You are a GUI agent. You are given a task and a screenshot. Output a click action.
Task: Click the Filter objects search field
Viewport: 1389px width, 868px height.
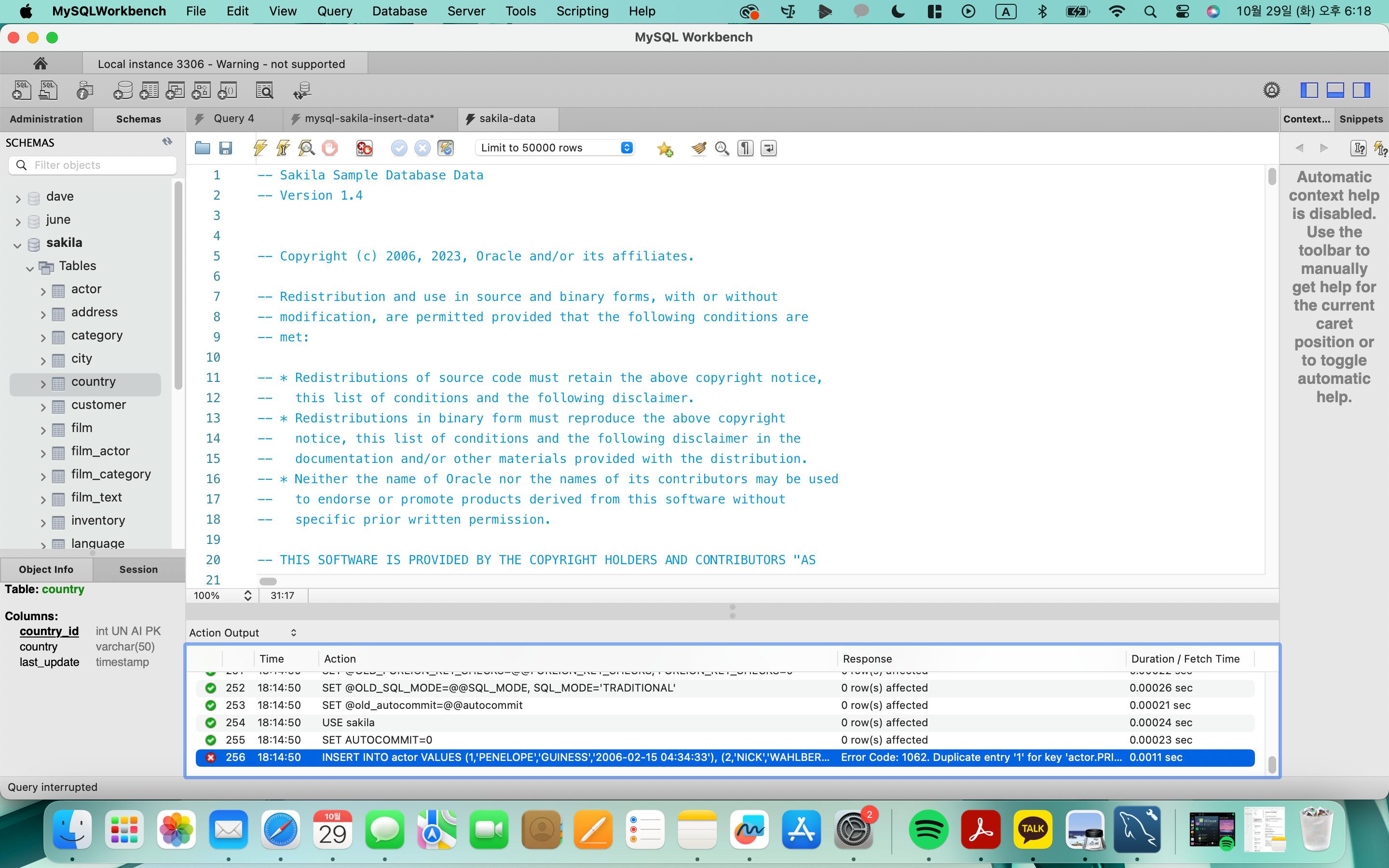click(93, 165)
